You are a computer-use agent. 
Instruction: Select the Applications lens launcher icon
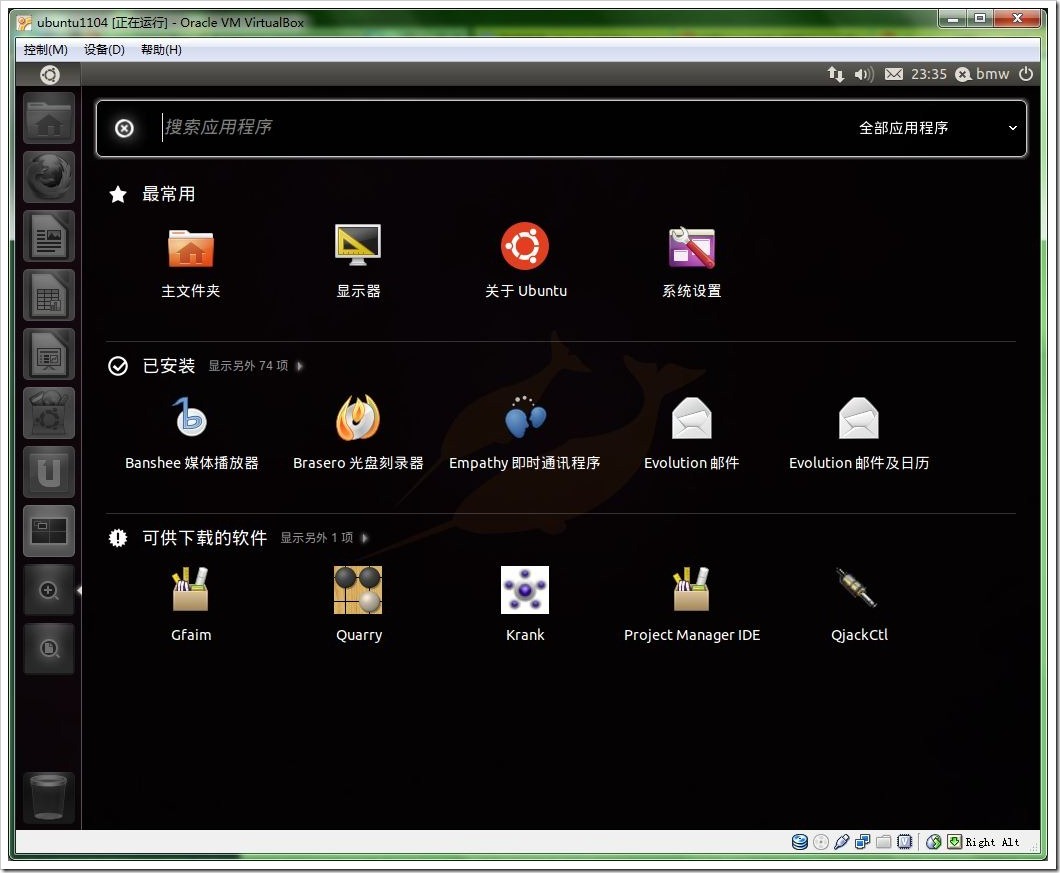click(x=49, y=590)
